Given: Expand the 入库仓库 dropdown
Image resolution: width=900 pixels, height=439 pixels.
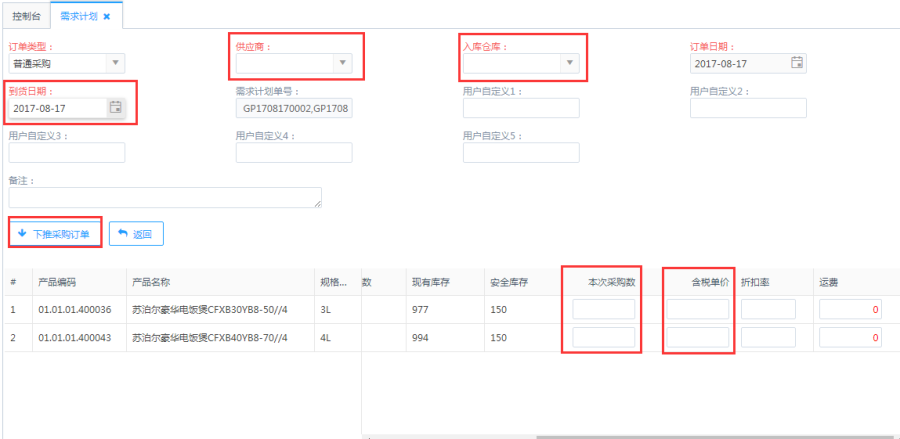Looking at the screenshot, I should click(569, 63).
